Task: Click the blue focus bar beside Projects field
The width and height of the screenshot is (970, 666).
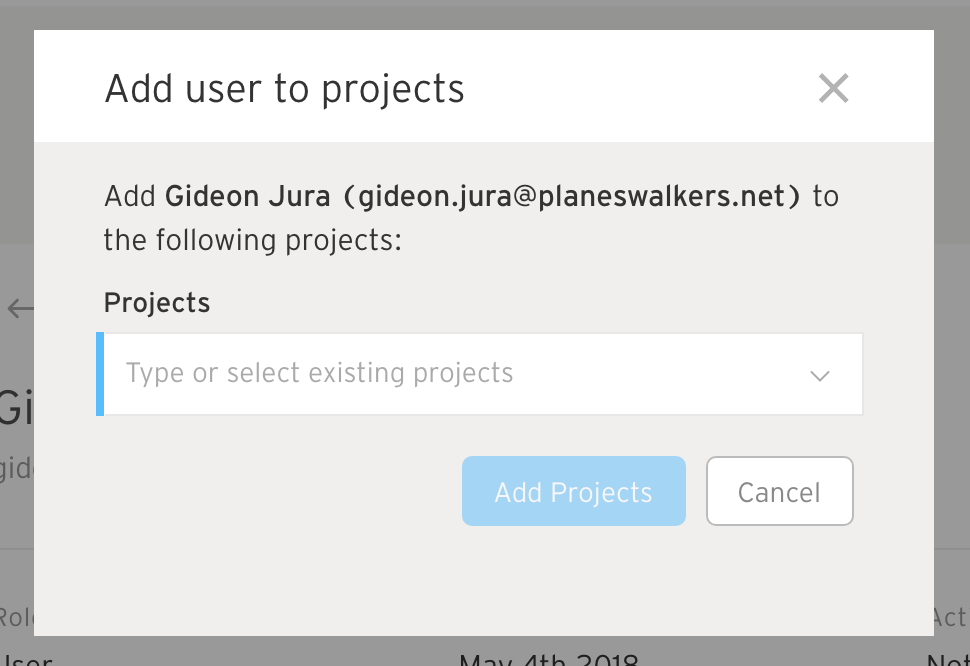Action: point(100,374)
